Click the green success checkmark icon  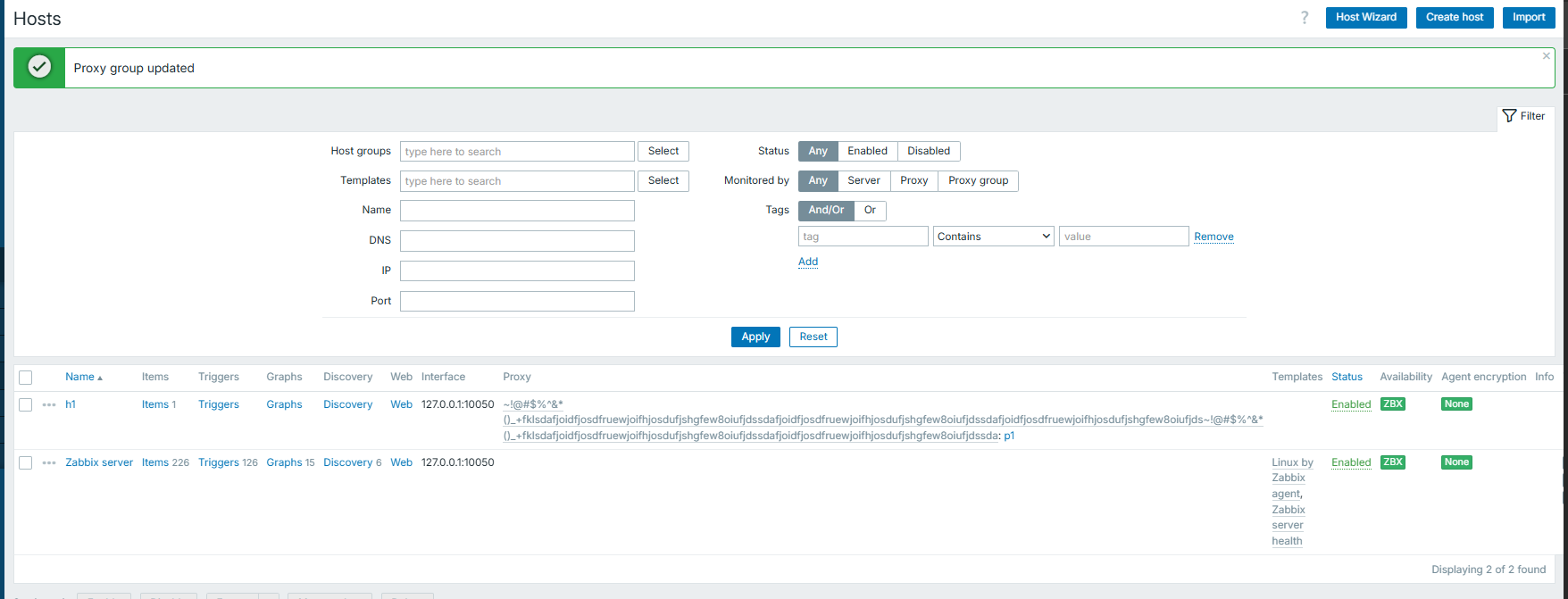point(39,67)
